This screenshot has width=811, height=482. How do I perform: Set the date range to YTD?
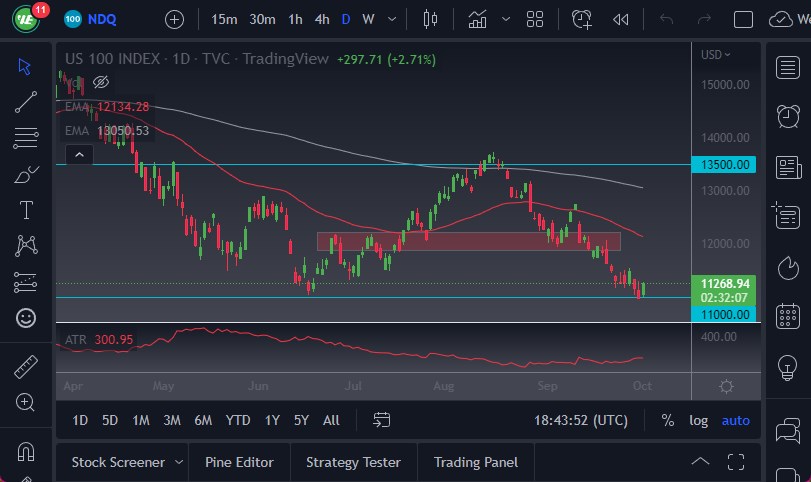coord(238,420)
